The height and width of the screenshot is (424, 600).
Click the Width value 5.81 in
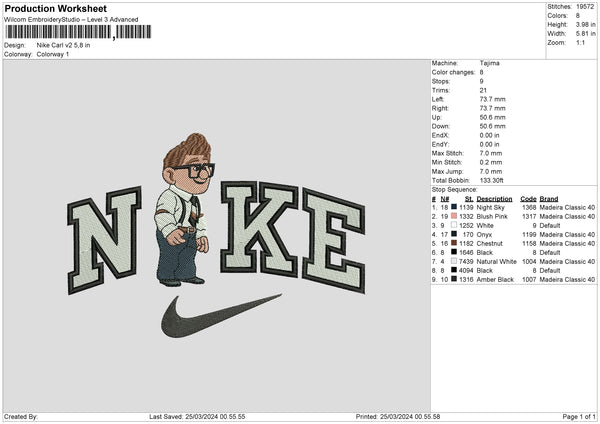pyautogui.click(x=585, y=34)
